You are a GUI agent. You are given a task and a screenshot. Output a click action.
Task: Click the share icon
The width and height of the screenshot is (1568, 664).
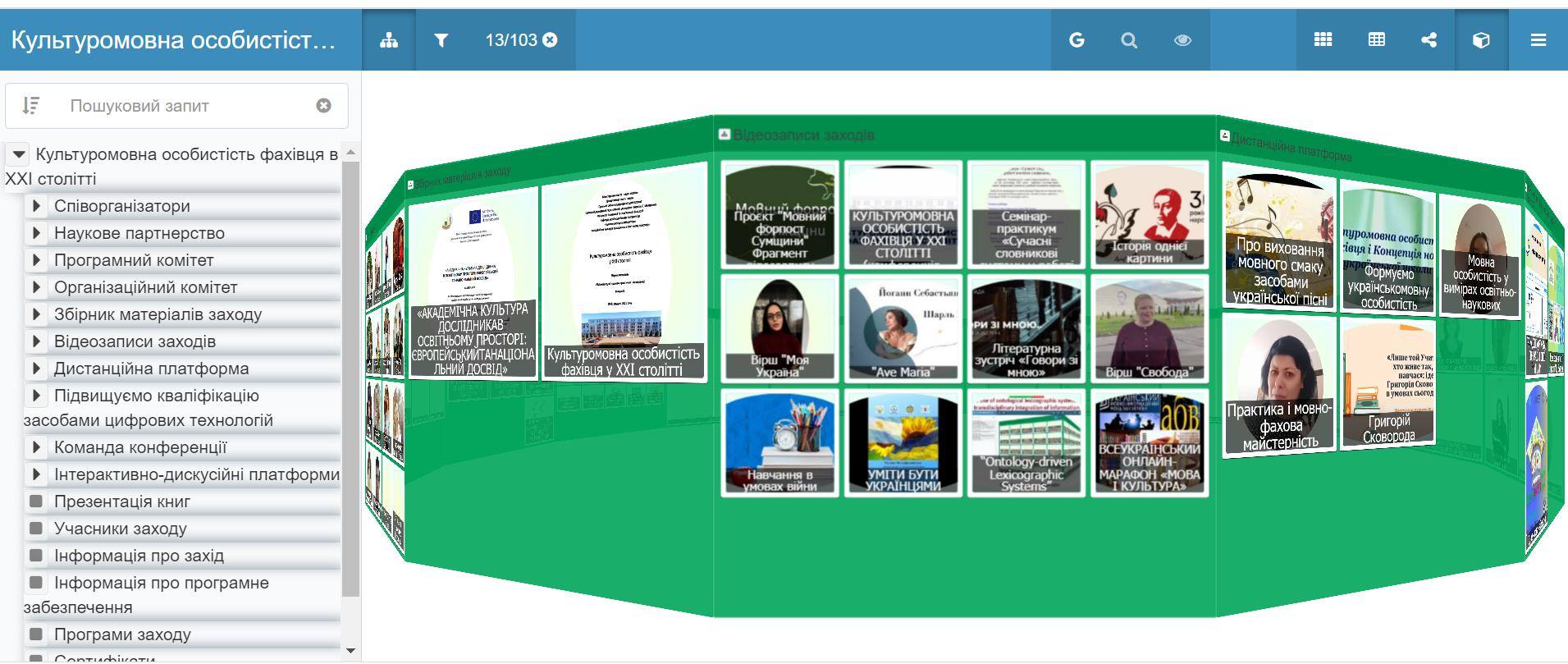click(1429, 40)
